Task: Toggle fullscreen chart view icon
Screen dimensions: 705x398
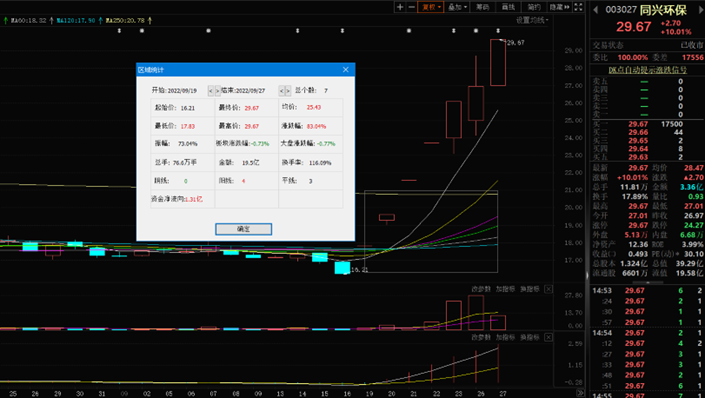Action: (x=579, y=7)
